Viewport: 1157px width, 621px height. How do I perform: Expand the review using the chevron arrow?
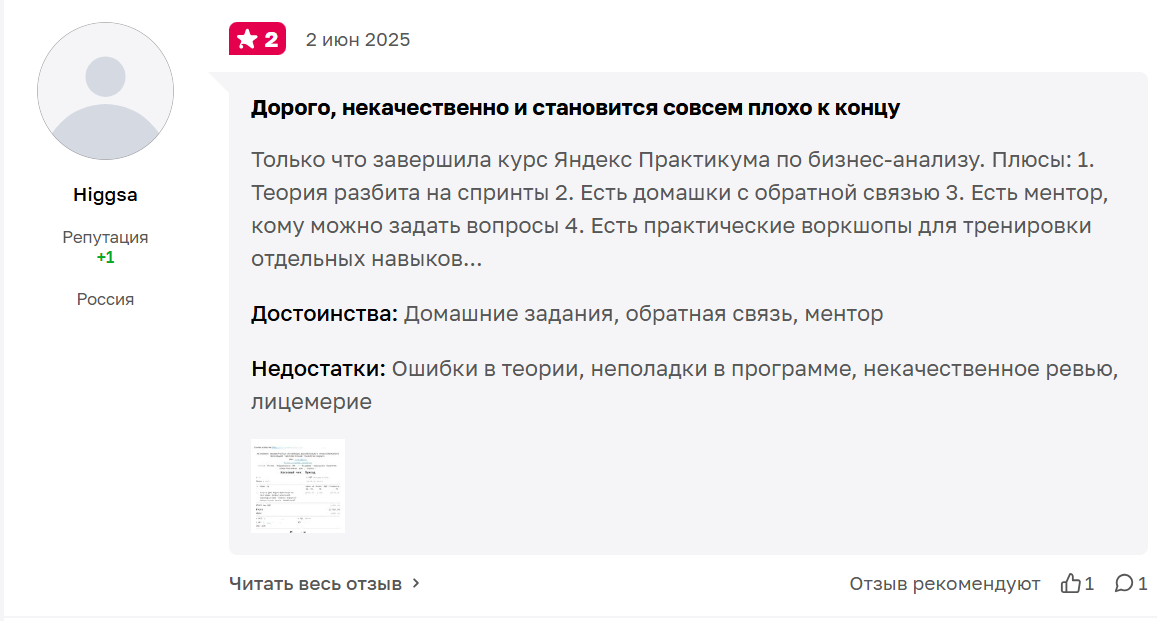click(417, 583)
